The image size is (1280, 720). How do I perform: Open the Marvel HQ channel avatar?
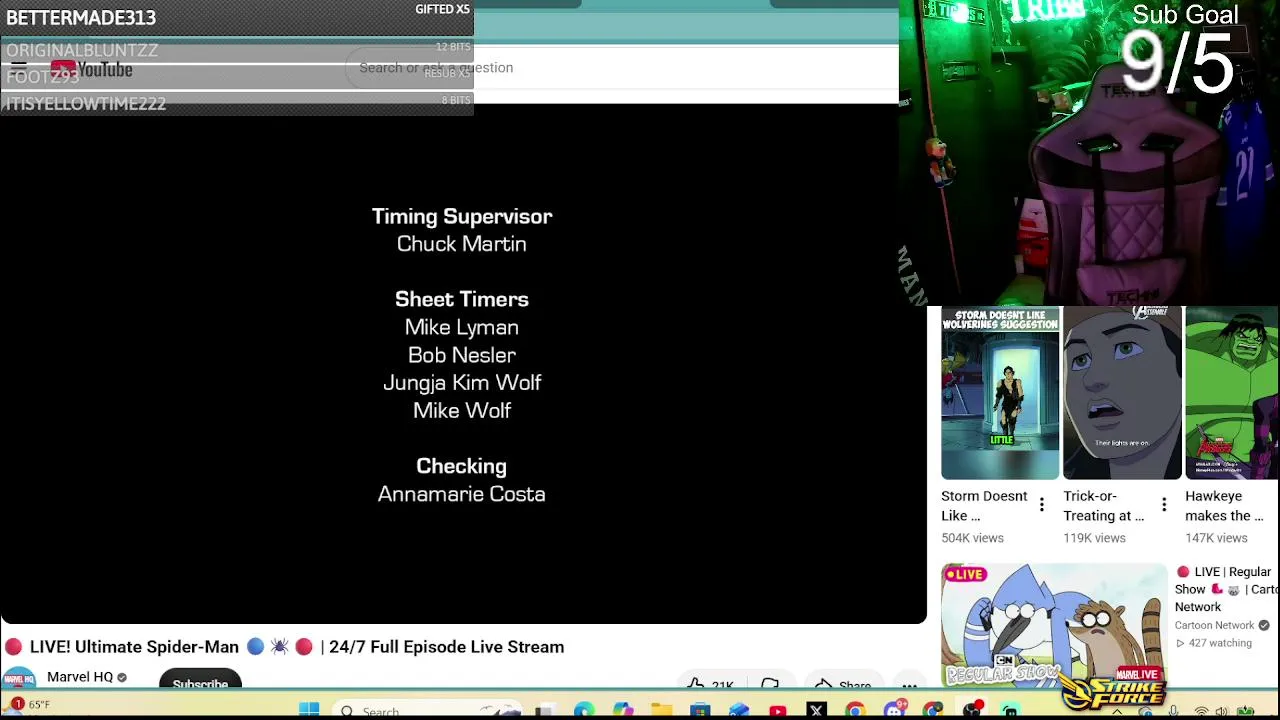(x=19, y=679)
